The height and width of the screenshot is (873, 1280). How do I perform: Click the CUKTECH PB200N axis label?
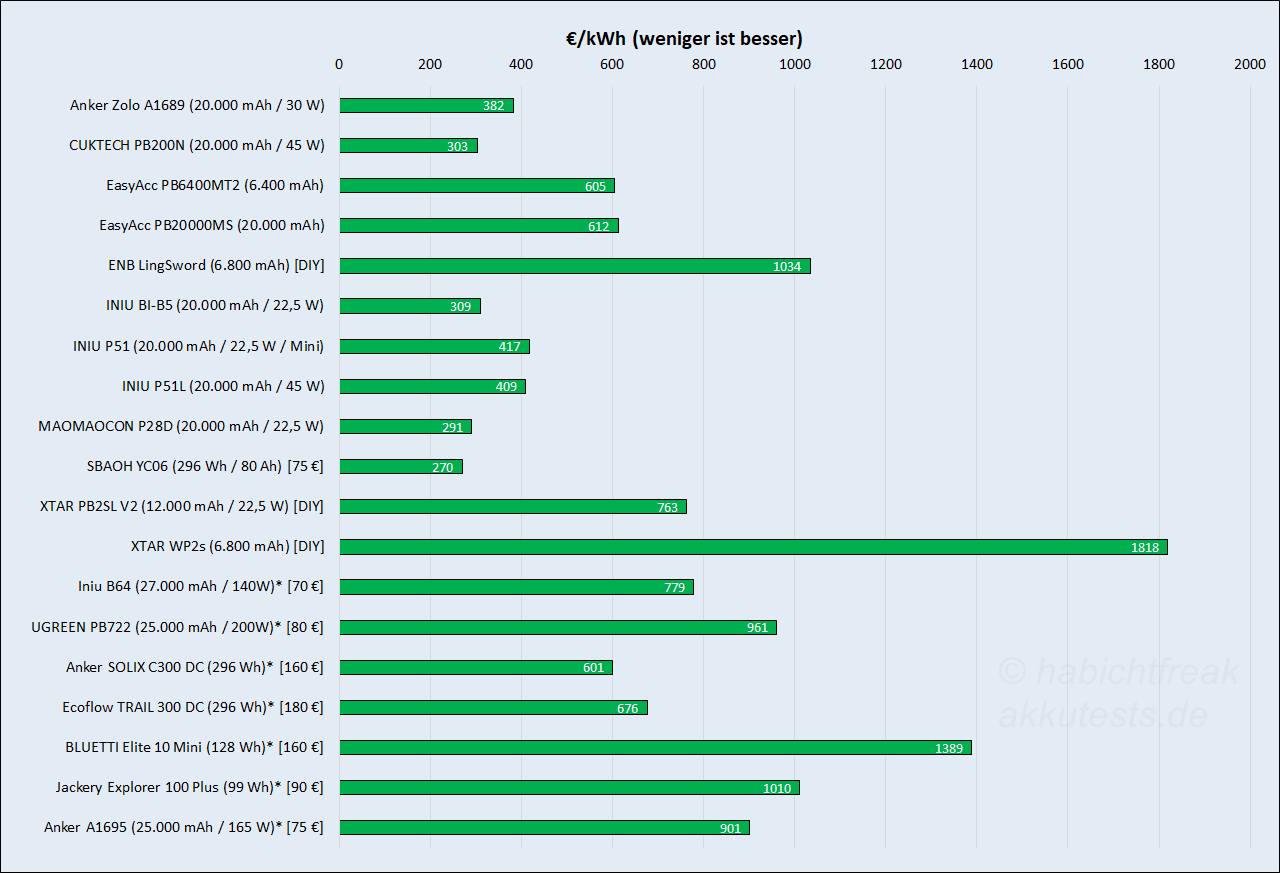[x=196, y=145]
